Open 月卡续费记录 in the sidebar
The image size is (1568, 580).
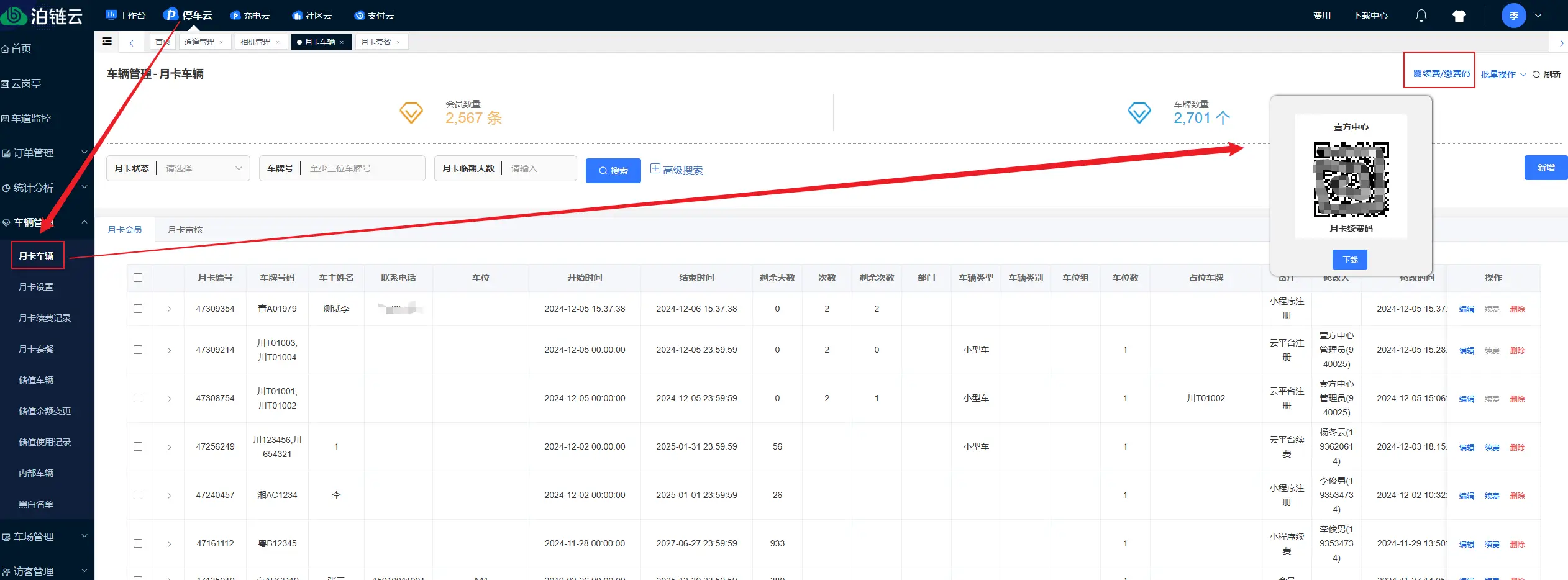tap(45, 318)
